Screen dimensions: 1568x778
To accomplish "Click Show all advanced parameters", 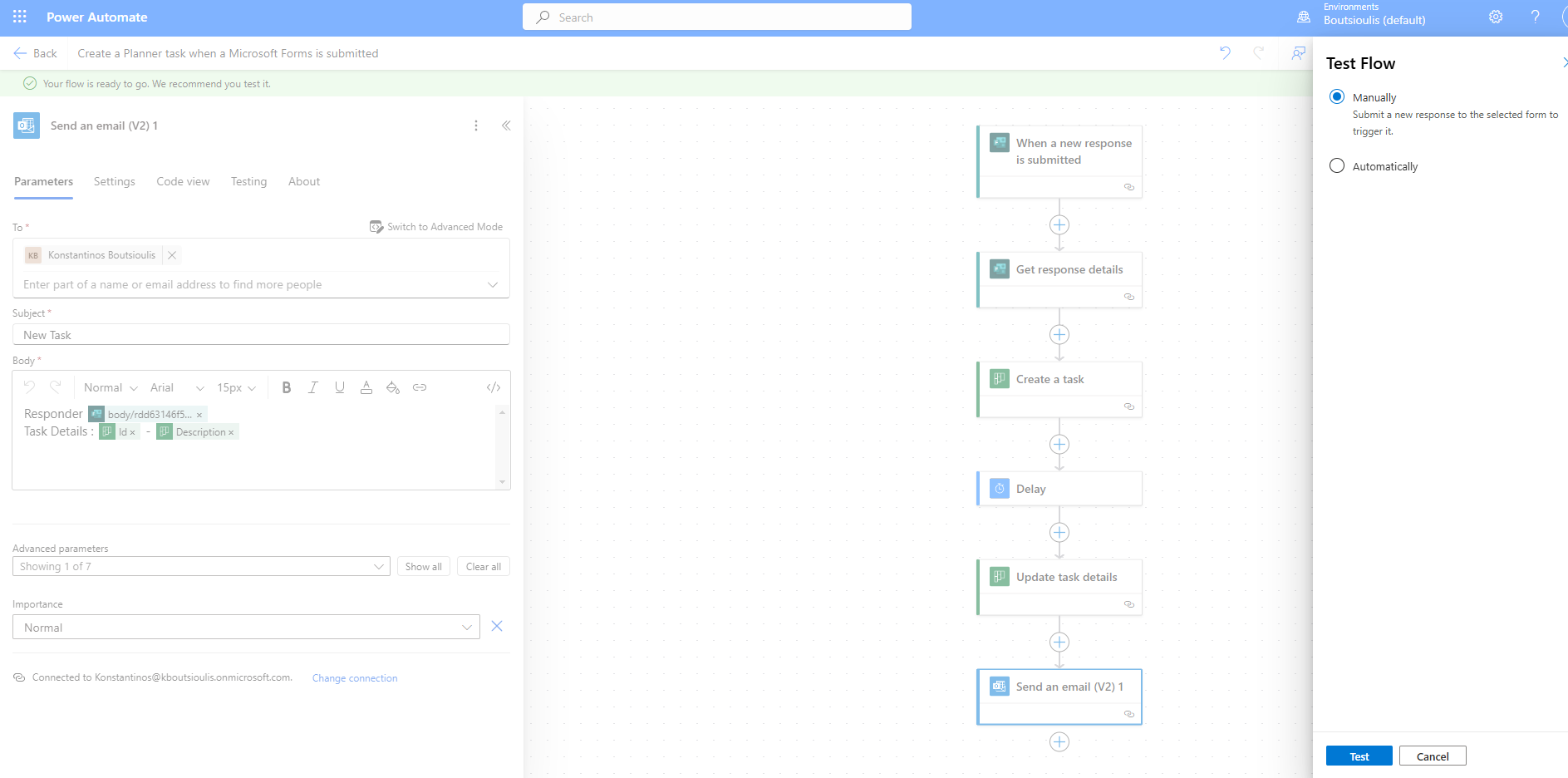I will (x=424, y=566).
